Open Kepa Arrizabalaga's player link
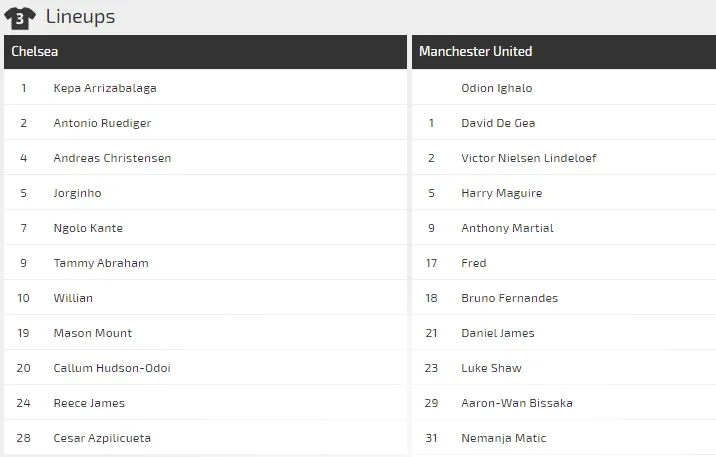The width and height of the screenshot is (716, 457). tap(105, 88)
